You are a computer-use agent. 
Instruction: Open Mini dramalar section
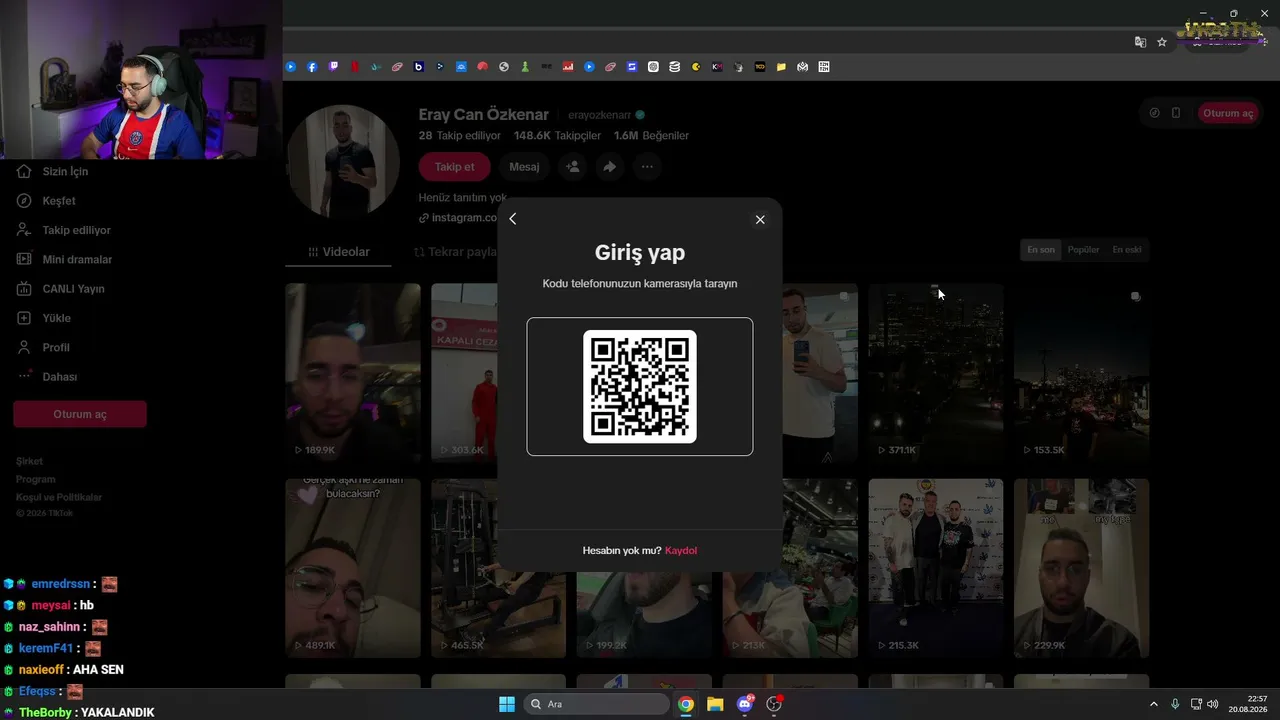point(76,260)
